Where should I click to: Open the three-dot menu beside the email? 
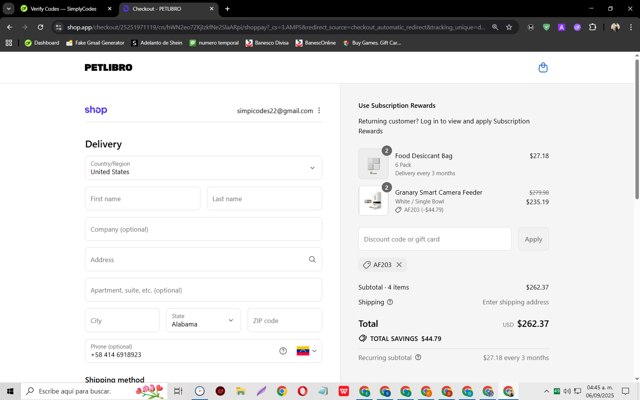pyautogui.click(x=319, y=111)
